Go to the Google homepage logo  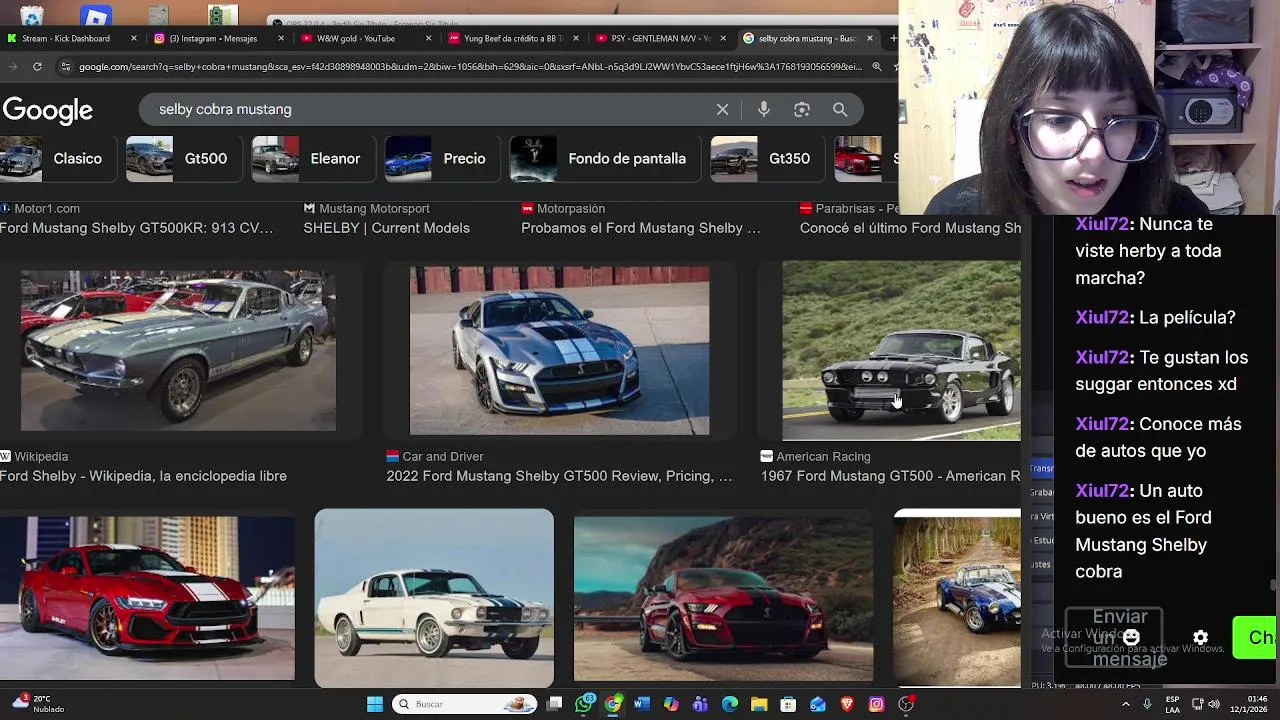(47, 110)
